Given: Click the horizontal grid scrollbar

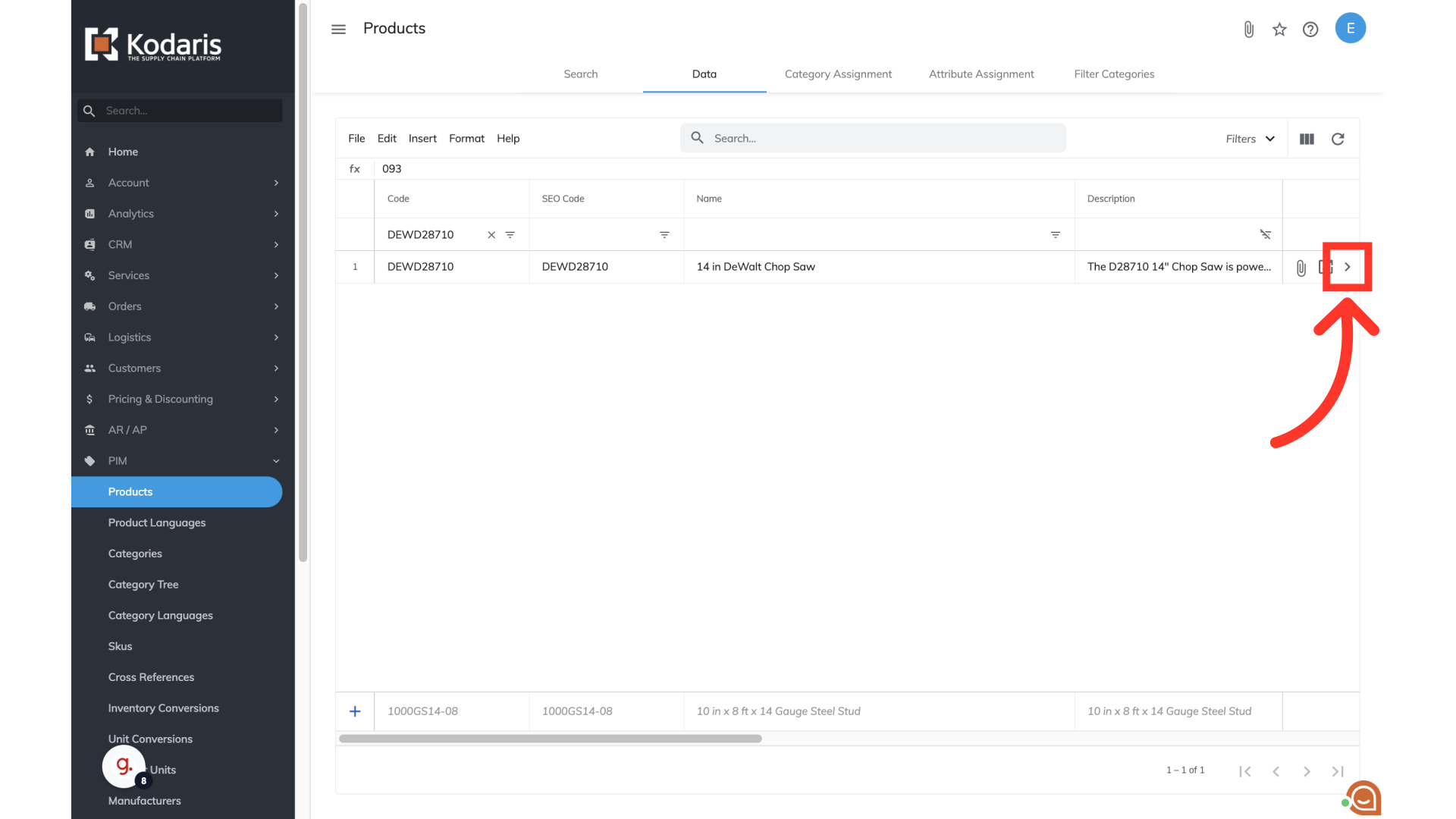Looking at the screenshot, I should pos(551,739).
